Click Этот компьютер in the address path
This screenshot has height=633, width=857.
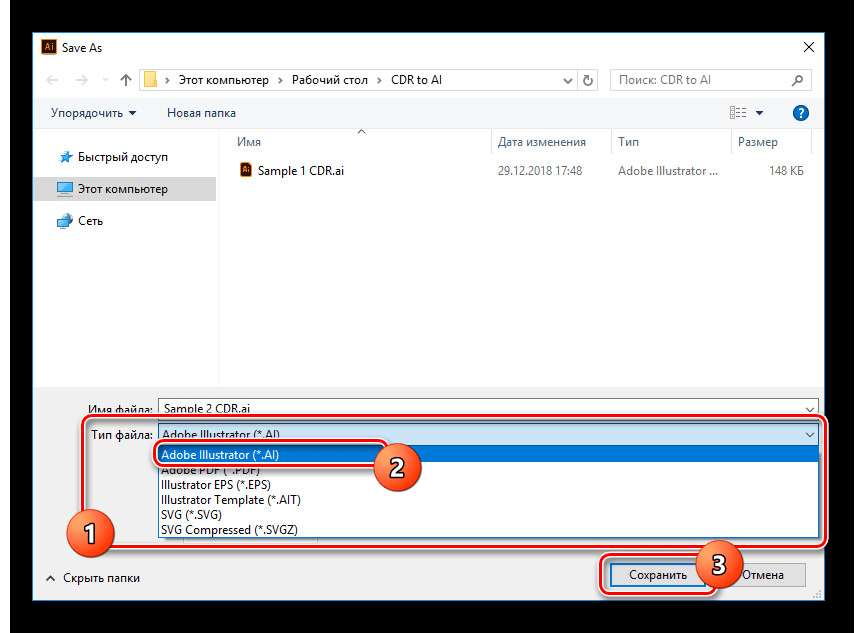pyautogui.click(x=224, y=80)
